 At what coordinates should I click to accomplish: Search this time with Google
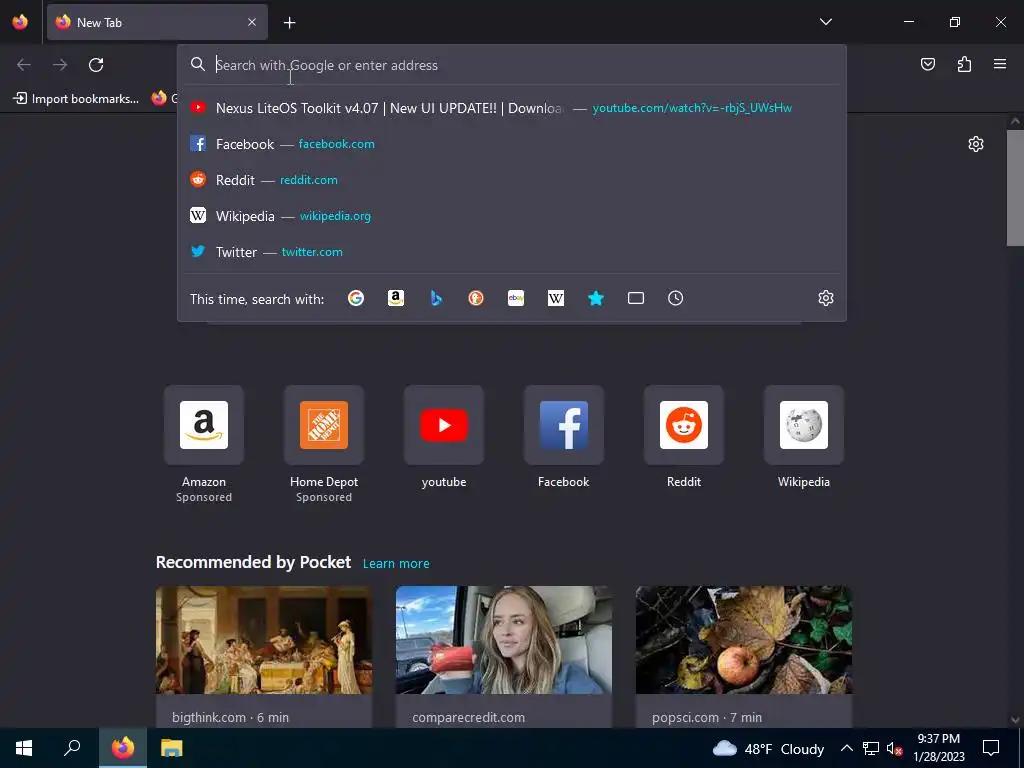[356, 298]
